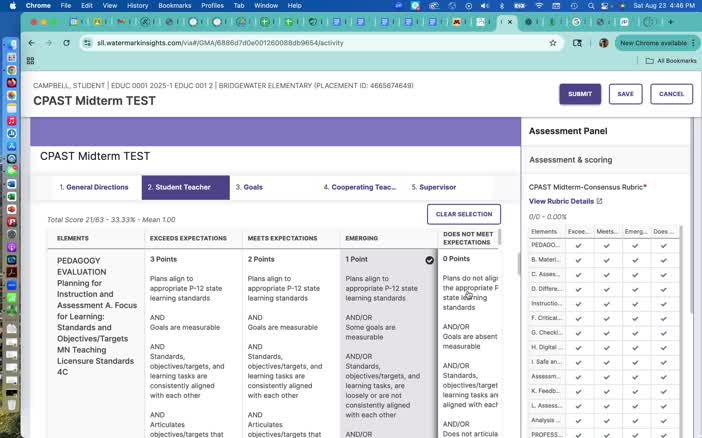This screenshot has height=438, width=702.
Task: Check Does Not Meet for K. Feedb... row
Action: (x=663, y=391)
